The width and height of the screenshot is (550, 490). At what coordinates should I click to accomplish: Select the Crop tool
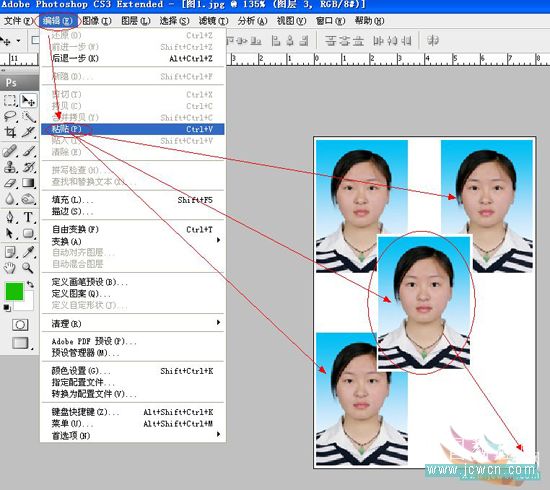(10, 132)
